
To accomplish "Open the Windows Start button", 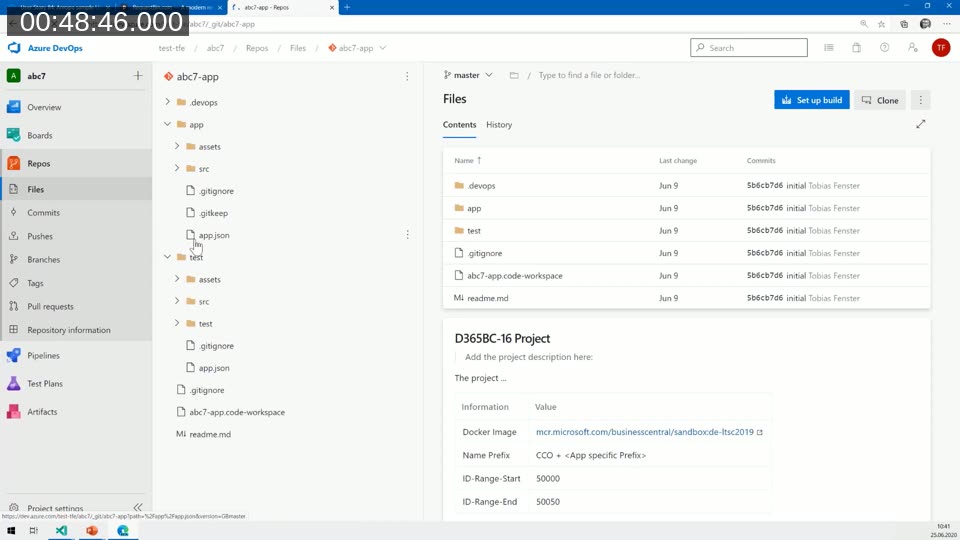I will coord(11,531).
